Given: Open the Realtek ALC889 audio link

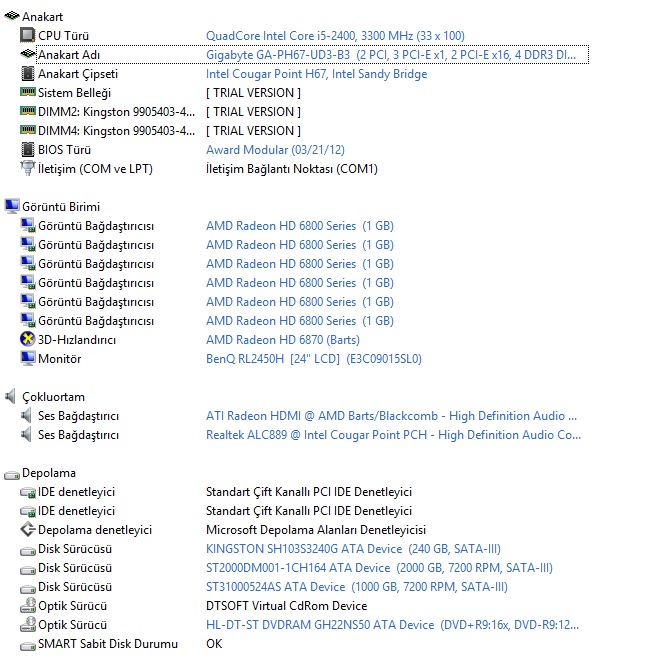Looking at the screenshot, I should [x=393, y=435].
